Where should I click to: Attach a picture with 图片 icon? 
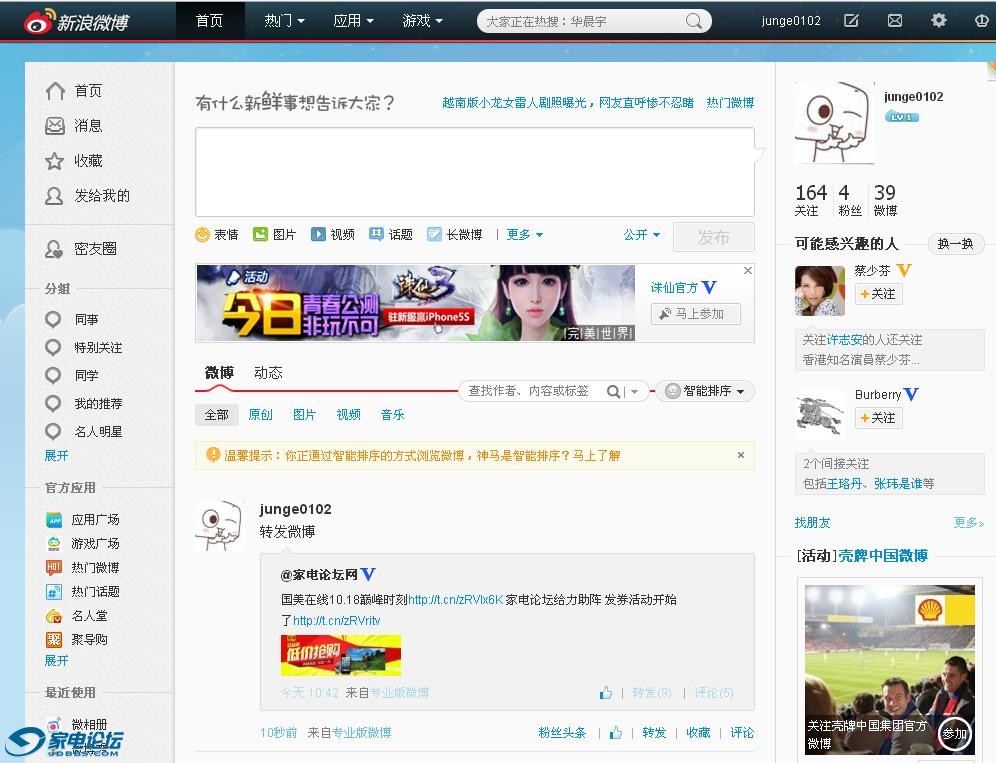[x=274, y=235]
